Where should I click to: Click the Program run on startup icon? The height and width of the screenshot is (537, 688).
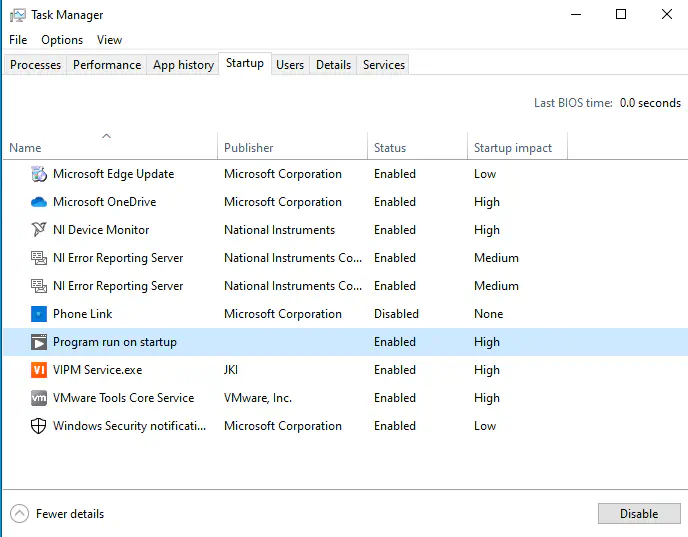[39, 342]
